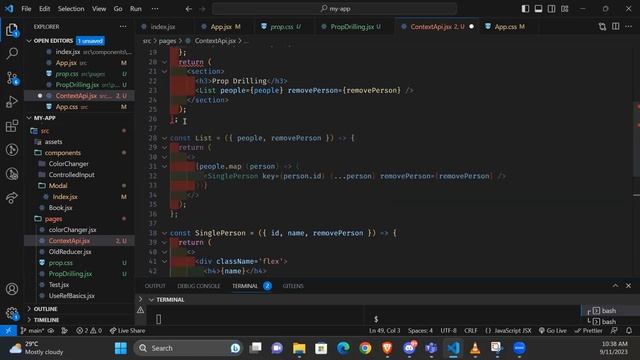Click the VLC icon in taskbar
Screen dimensions: 640x360
(x=475, y=348)
